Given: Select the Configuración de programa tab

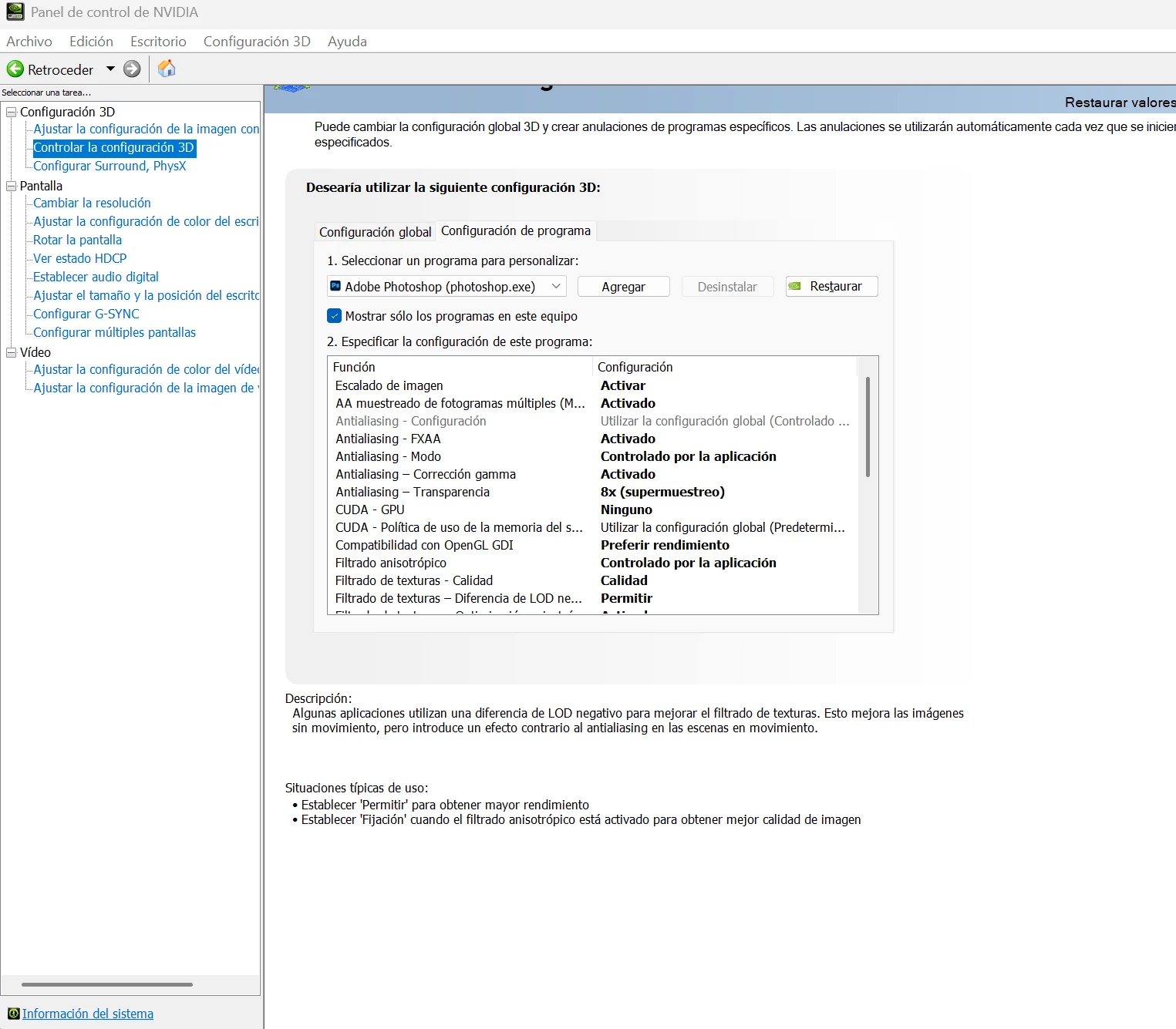Looking at the screenshot, I should pos(516,230).
